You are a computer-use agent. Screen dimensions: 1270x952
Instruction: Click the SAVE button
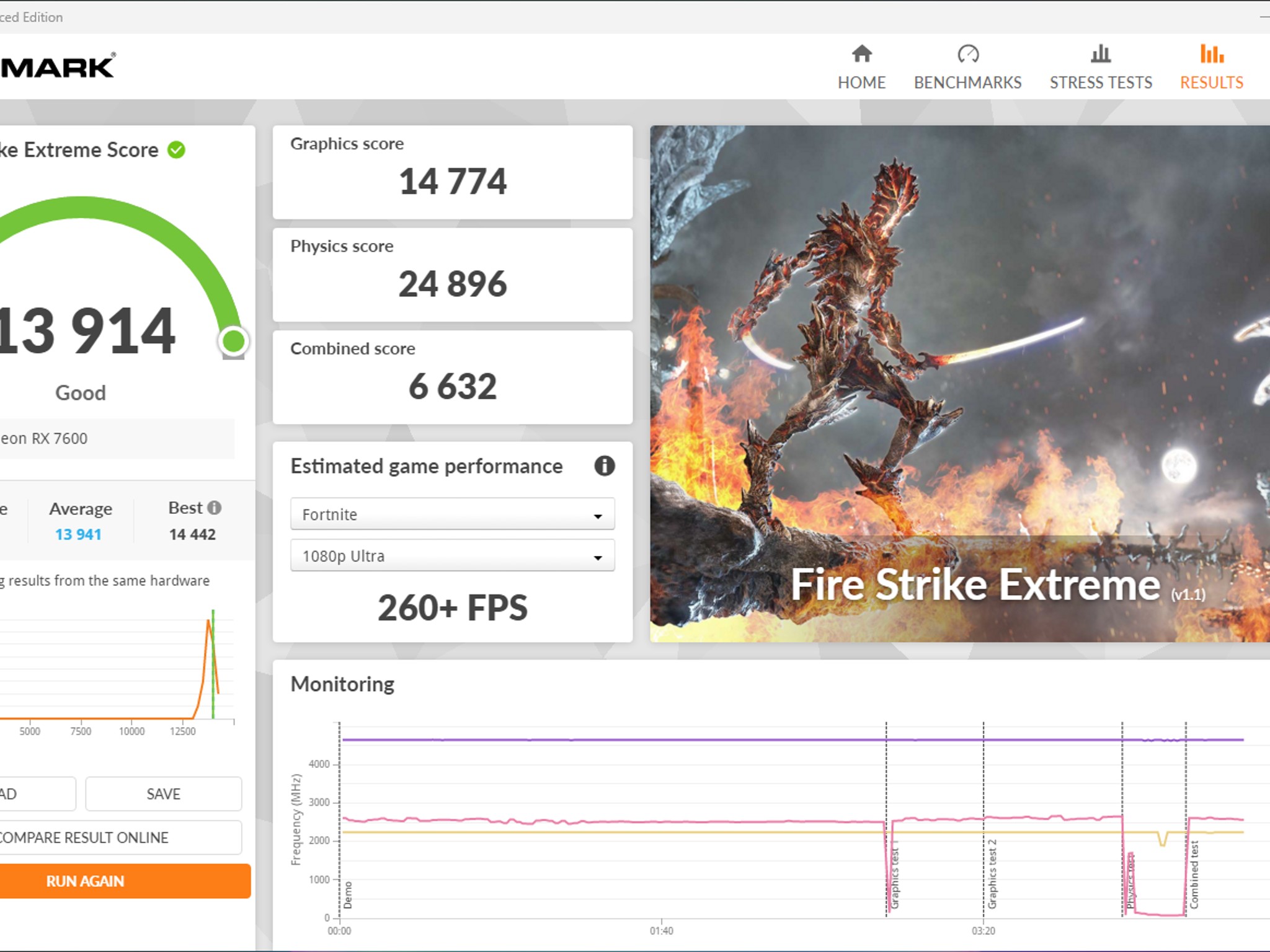pos(164,793)
